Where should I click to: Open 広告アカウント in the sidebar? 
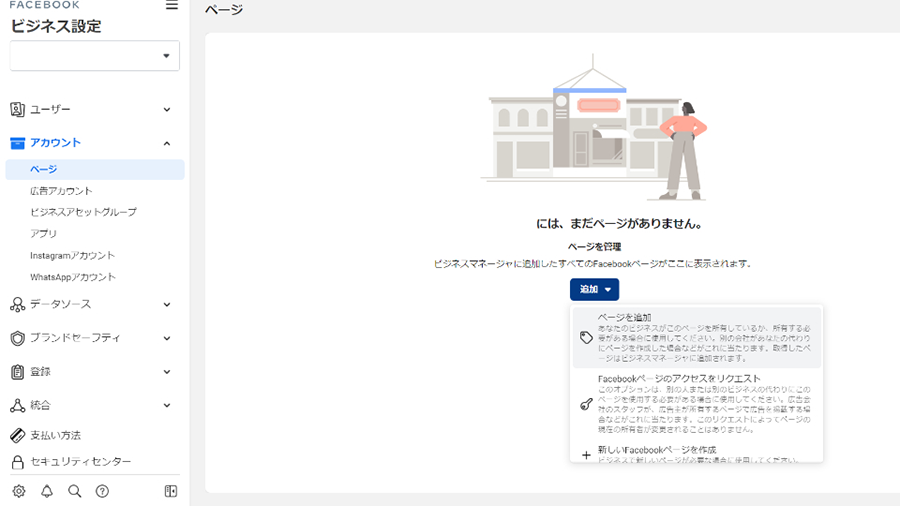[61, 191]
